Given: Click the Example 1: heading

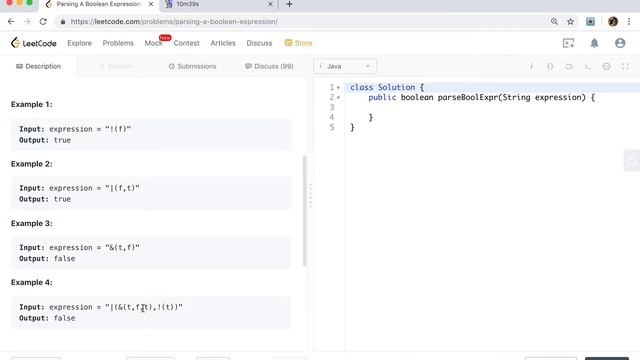Looking at the screenshot, I should pyautogui.click(x=32, y=104).
